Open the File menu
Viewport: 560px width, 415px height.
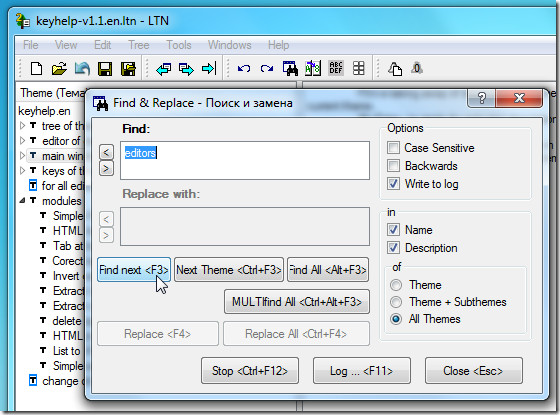click(x=30, y=45)
